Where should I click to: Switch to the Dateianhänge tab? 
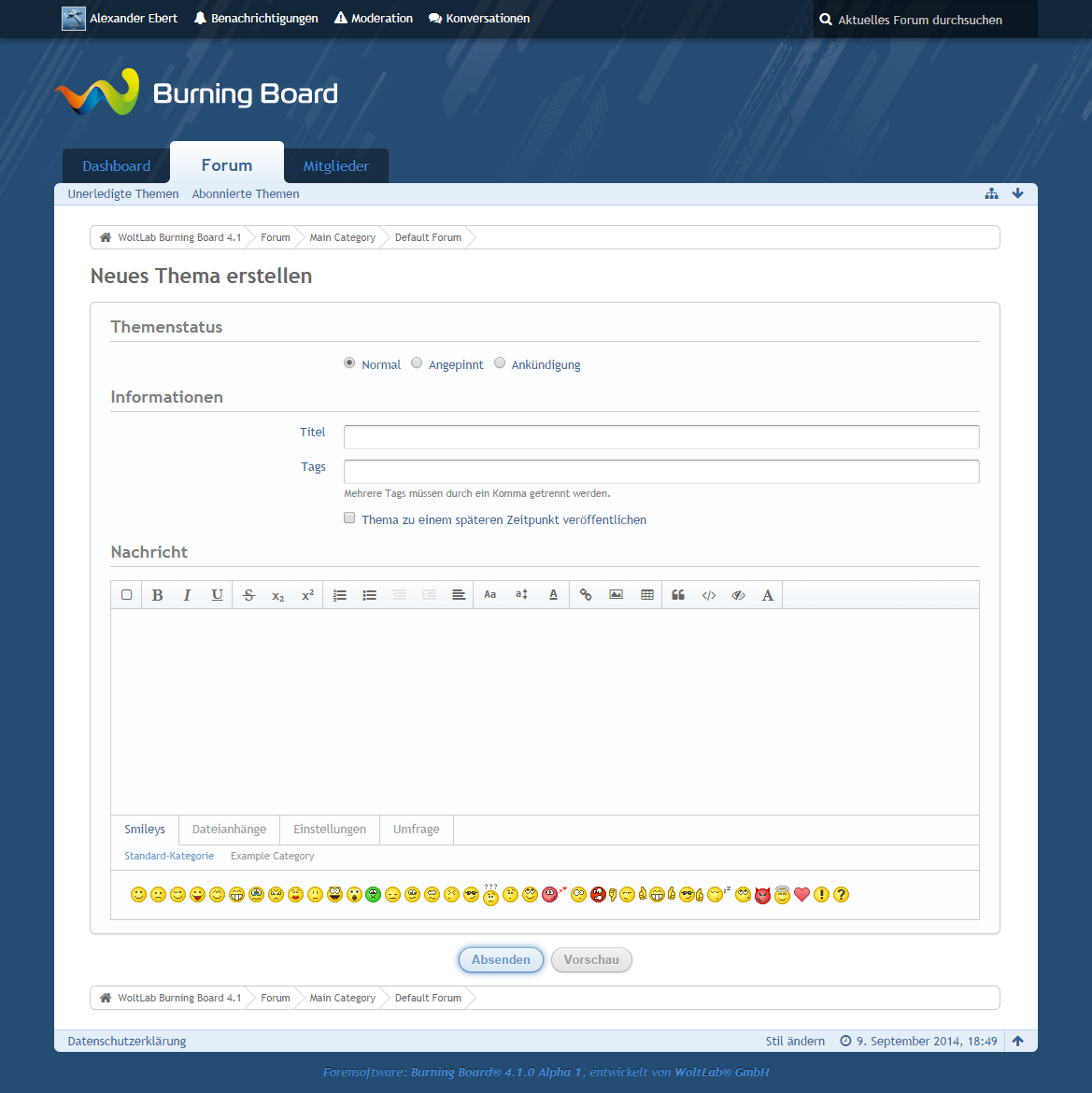tap(229, 830)
